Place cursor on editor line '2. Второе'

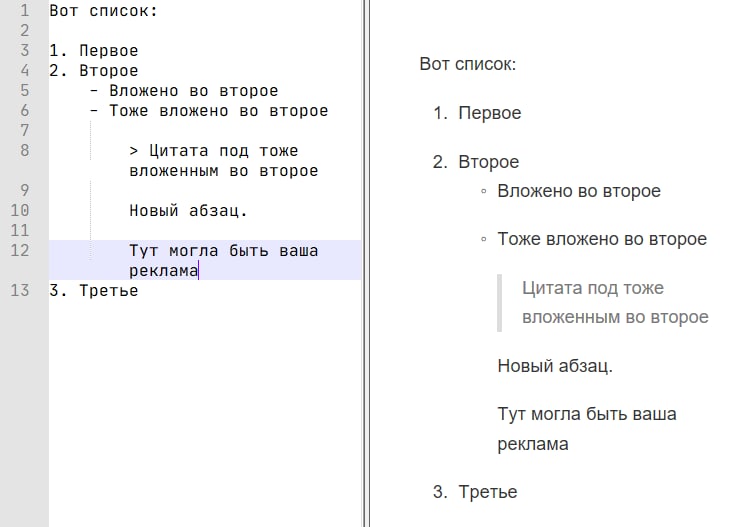coord(94,71)
